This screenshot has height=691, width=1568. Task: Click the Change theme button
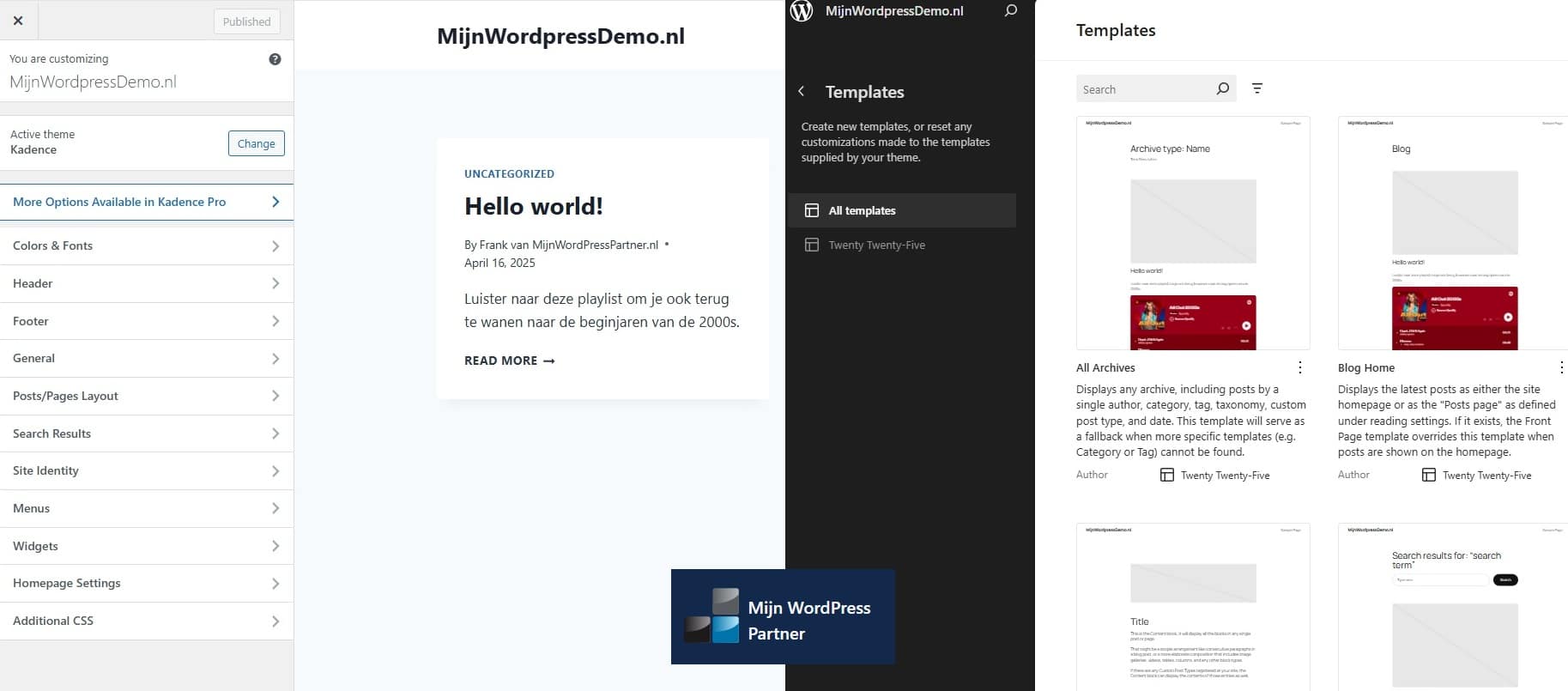[x=256, y=143]
